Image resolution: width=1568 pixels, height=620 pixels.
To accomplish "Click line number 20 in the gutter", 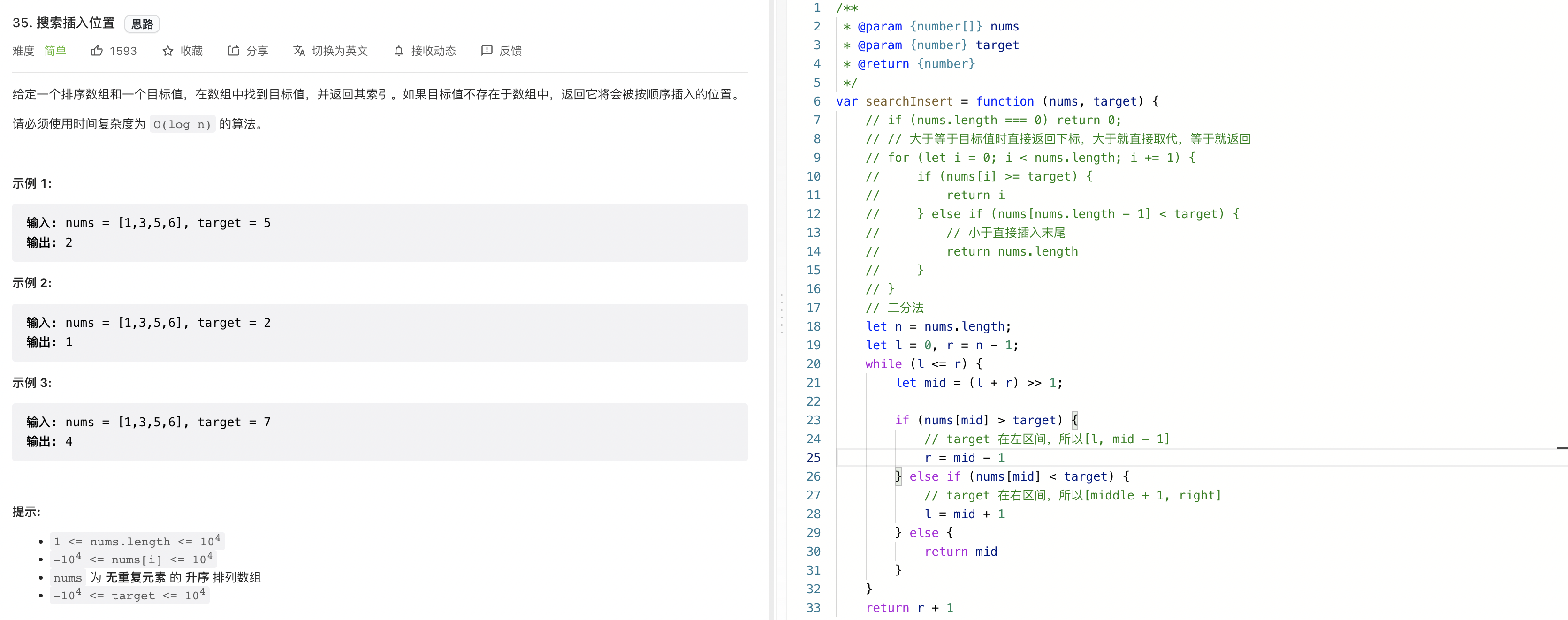I will tap(813, 364).
